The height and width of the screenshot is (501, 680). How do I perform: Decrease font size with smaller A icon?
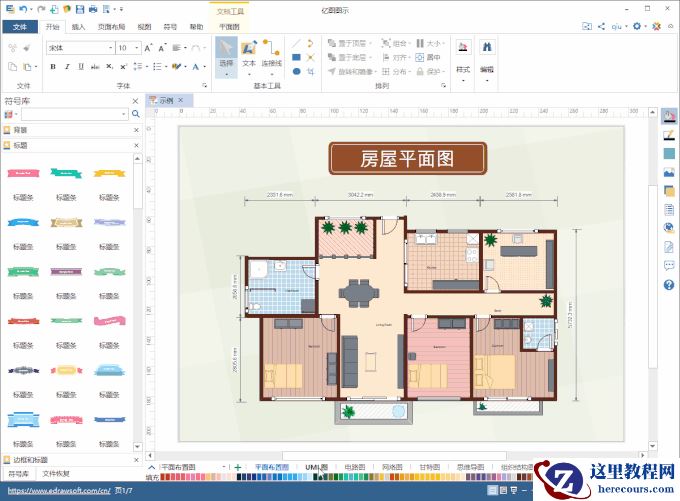[162, 48]
